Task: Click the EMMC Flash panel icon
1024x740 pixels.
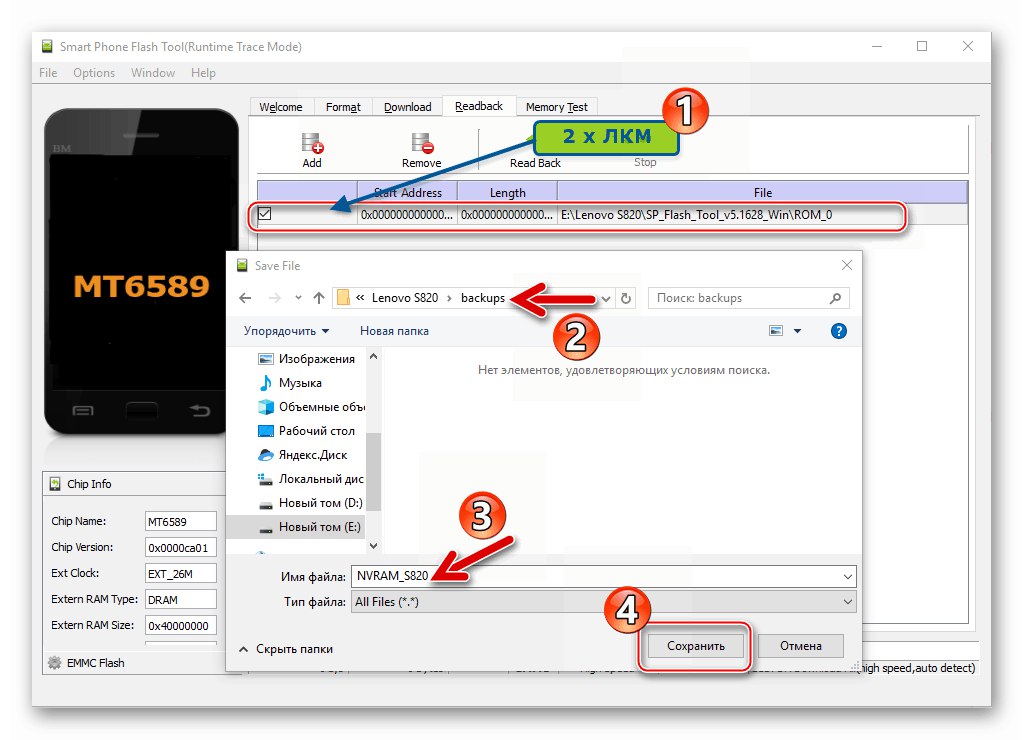Action: click(54, 662)
